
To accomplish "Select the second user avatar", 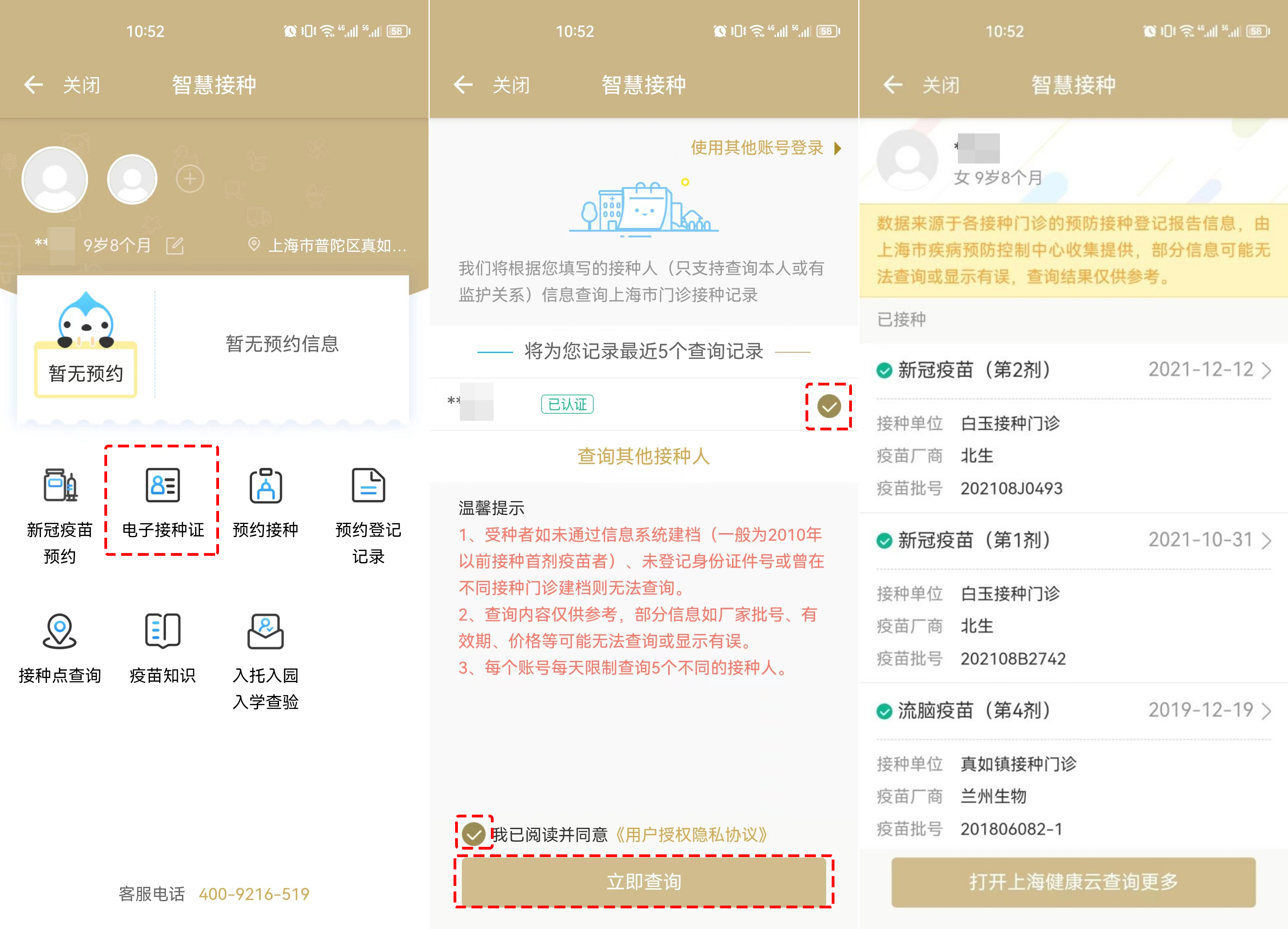I will click(x=132, y=179).
